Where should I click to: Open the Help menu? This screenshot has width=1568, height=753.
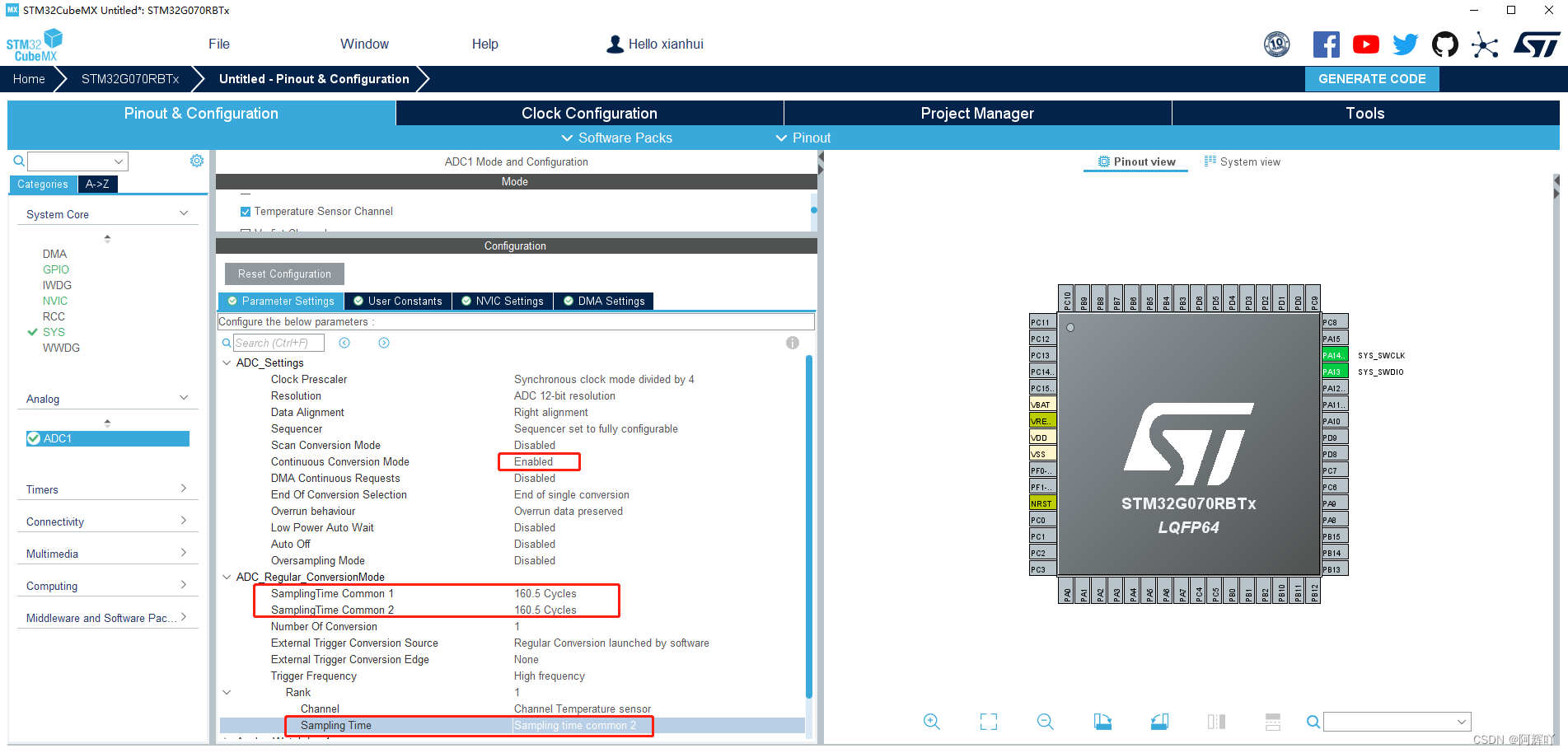pos(484,44)
